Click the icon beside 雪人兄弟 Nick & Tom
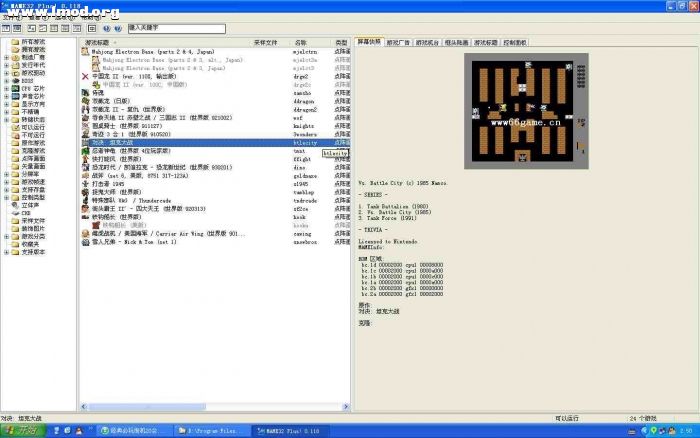700x438 pixels. (x=85, y=241)
